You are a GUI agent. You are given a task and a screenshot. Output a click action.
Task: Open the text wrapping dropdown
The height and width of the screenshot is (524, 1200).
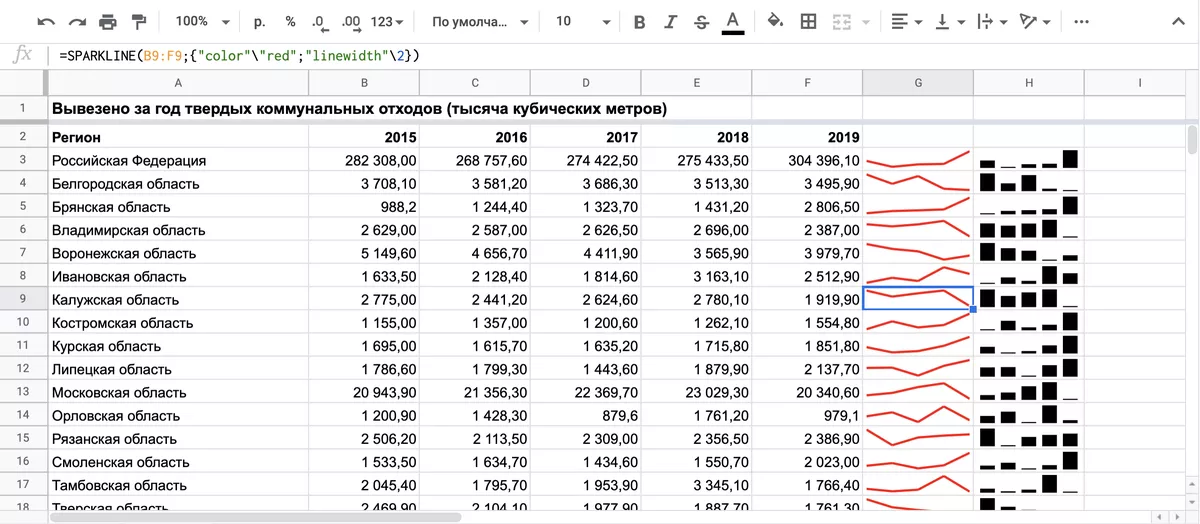pyautogui.click(x=993, y=21)
